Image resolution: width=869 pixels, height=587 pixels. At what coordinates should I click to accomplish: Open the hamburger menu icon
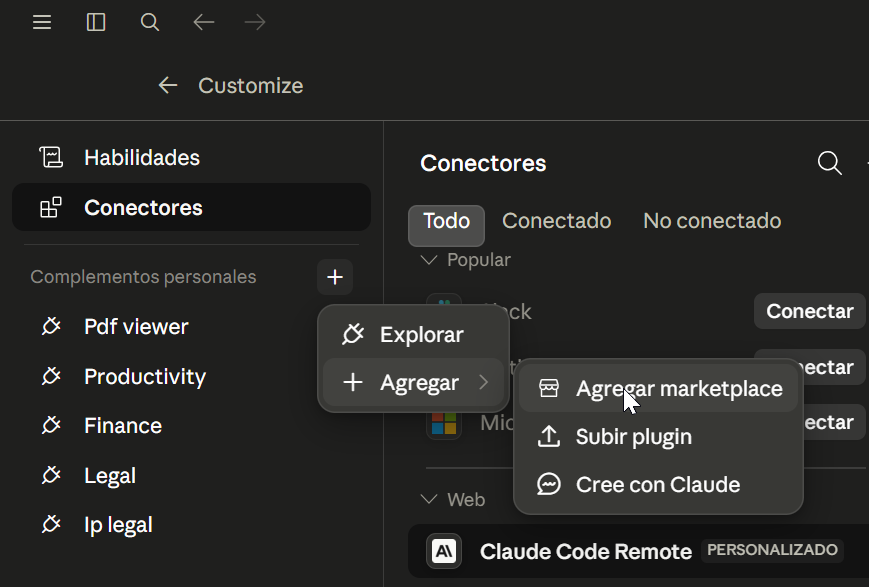coord(42,22)
